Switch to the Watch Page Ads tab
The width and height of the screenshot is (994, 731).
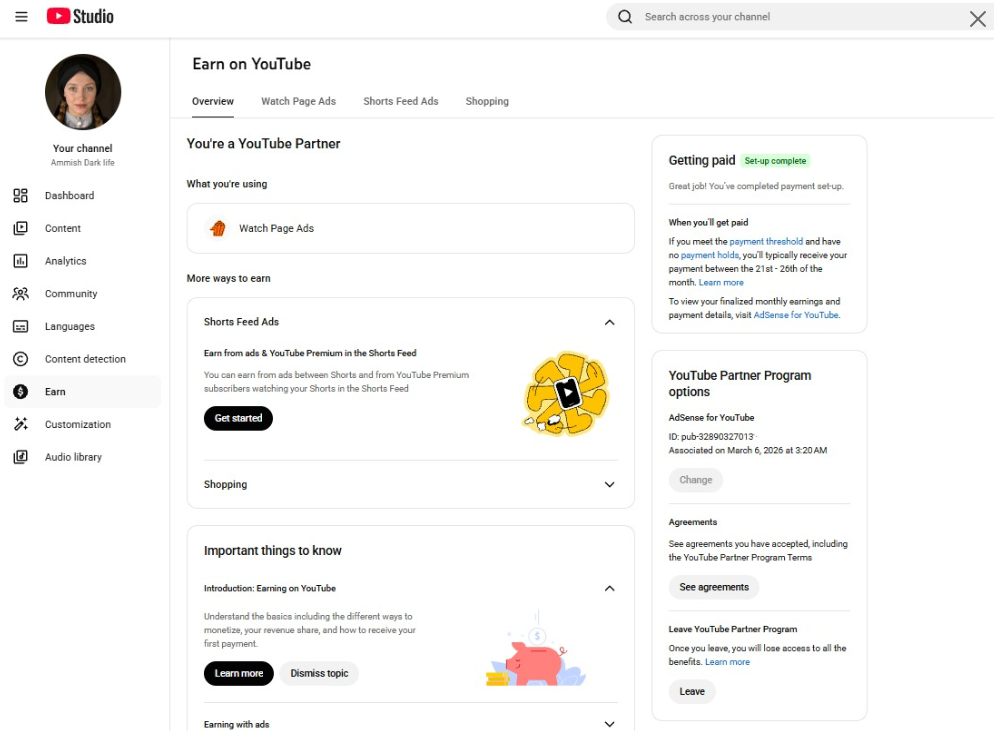tap(299, 101)
